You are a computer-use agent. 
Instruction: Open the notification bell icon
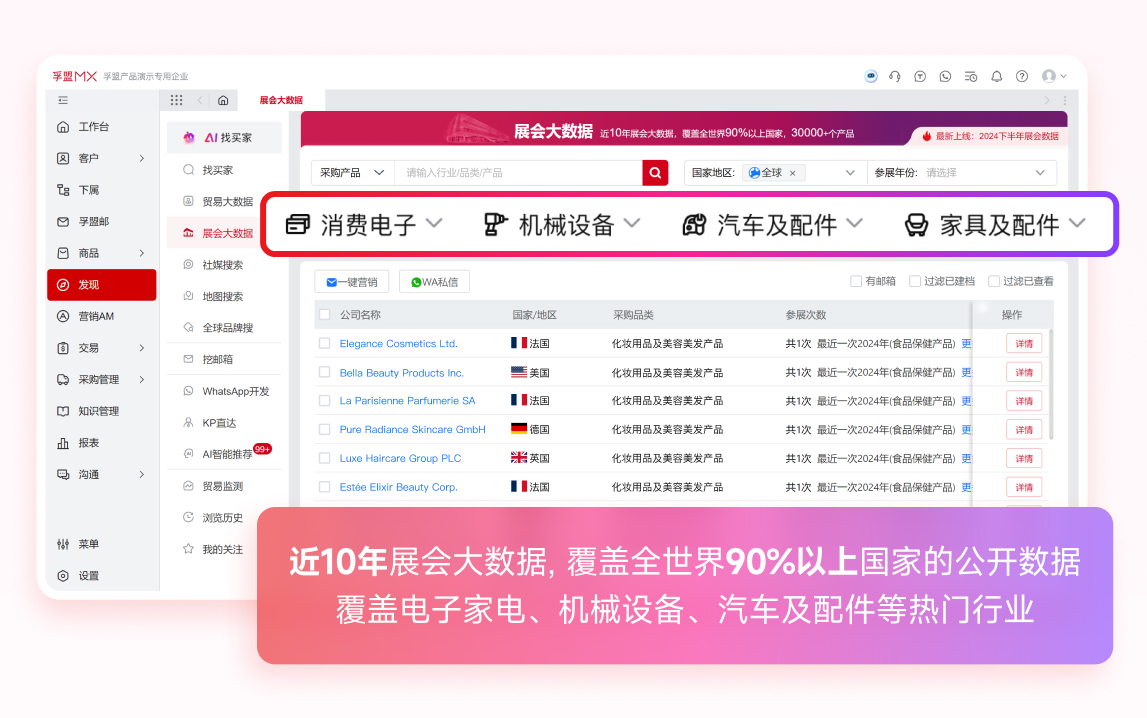tap(996, 75)
